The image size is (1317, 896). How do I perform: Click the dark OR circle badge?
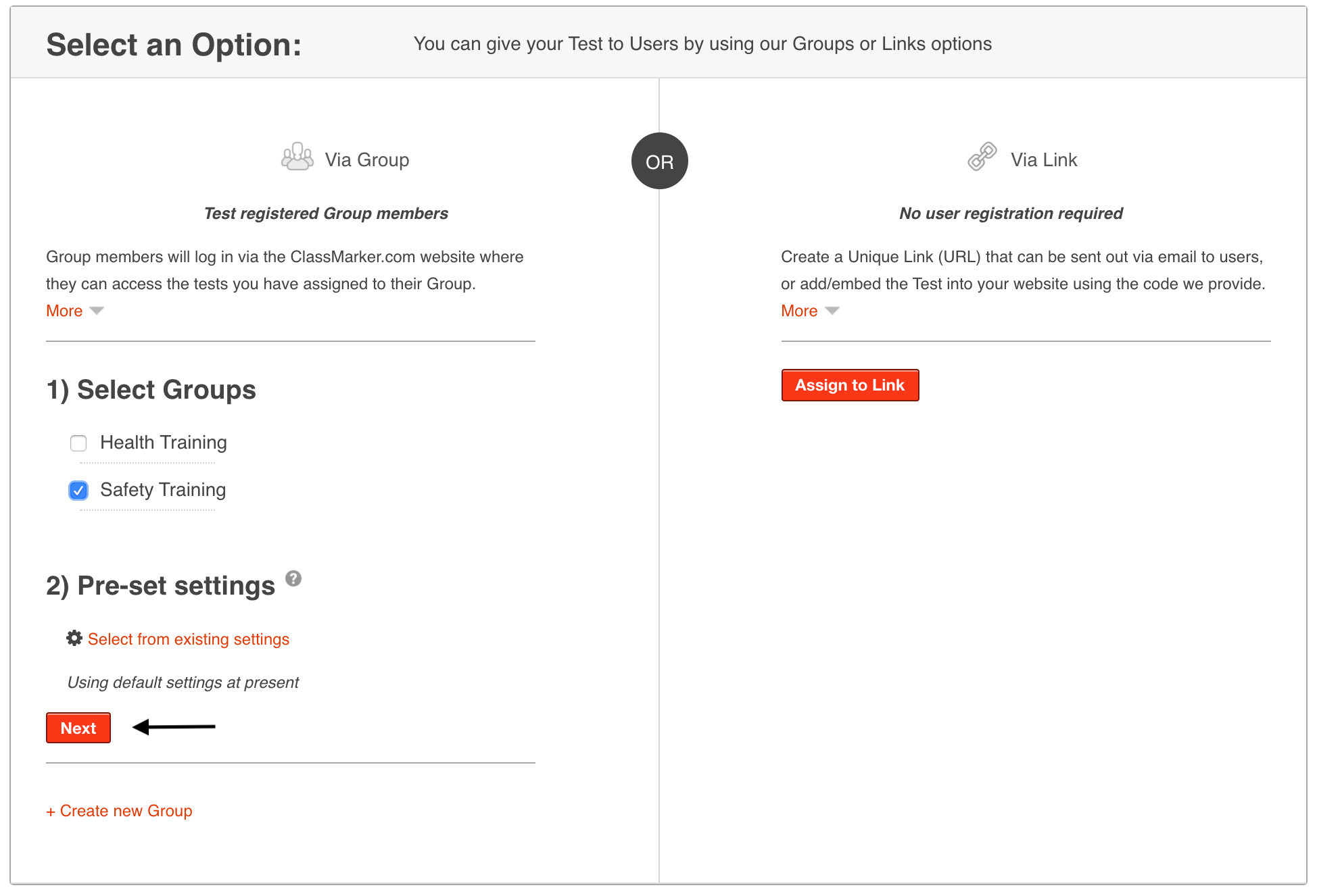659,161
